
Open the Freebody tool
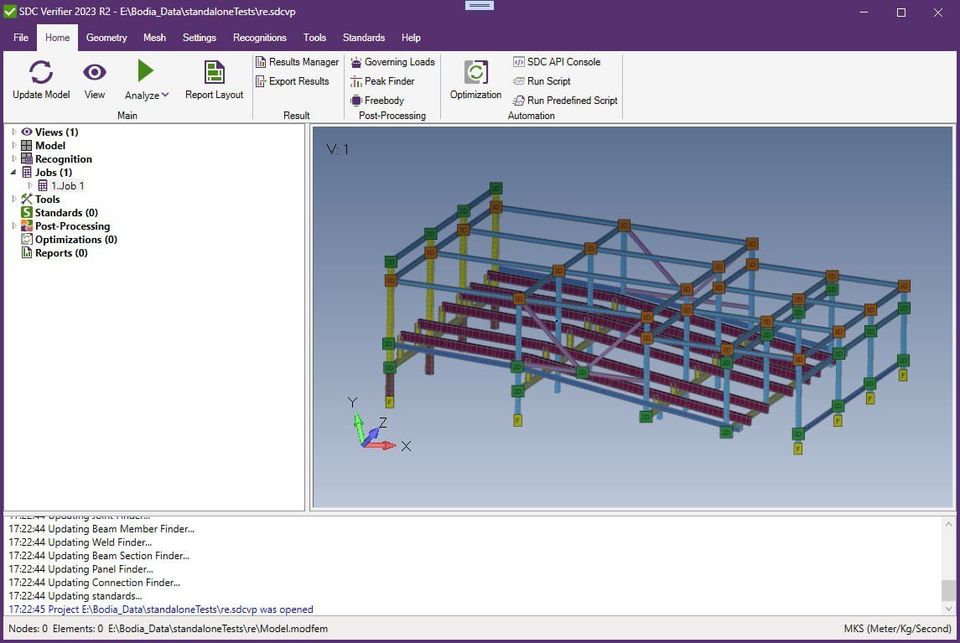coord(377,100)
